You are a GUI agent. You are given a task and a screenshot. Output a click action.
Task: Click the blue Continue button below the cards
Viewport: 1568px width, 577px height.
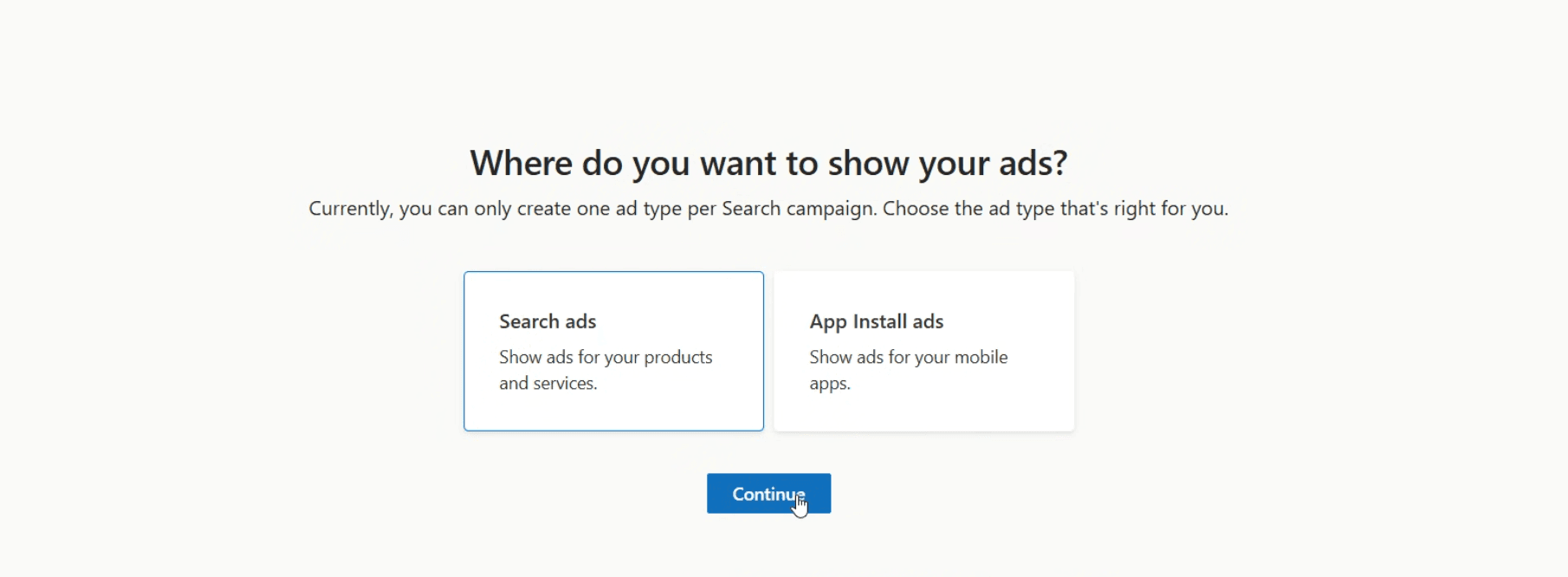pyautogui.click(x=768, y=493)
